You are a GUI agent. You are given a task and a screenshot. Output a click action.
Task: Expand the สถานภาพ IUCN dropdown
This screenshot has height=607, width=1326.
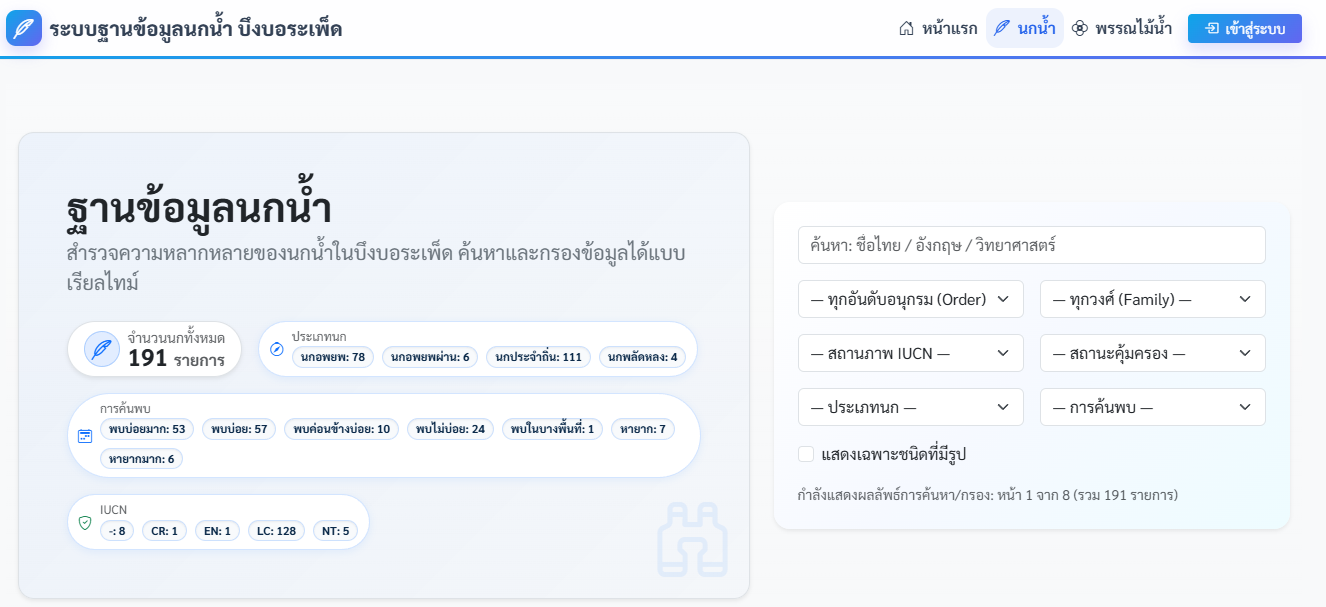[x=910, y=352]
